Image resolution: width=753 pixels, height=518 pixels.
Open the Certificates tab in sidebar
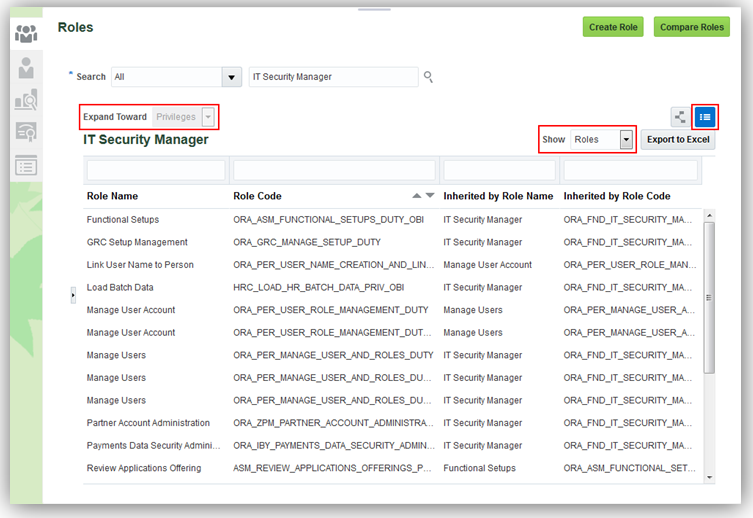tap(26, 133)
